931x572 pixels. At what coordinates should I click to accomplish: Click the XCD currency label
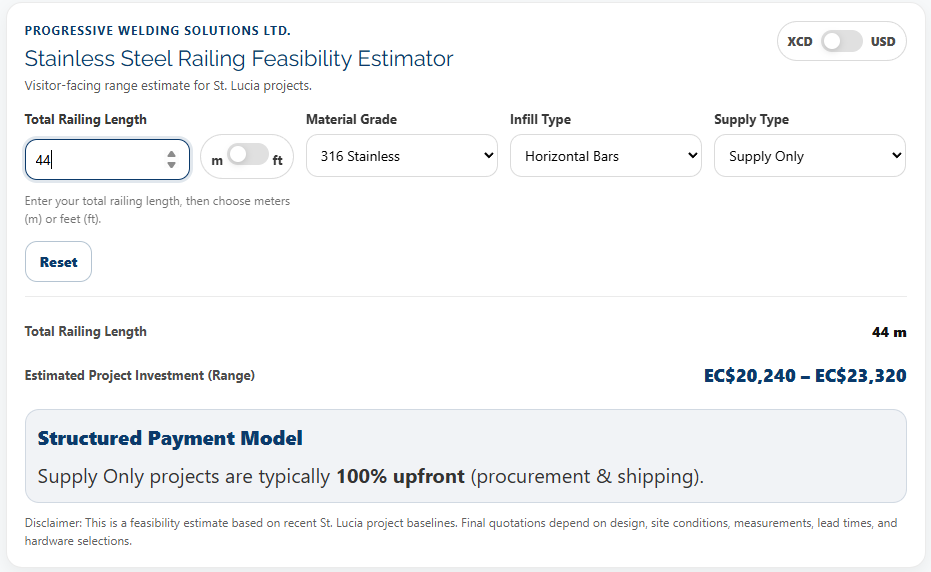pyautogui.click(x=800, y=42)
